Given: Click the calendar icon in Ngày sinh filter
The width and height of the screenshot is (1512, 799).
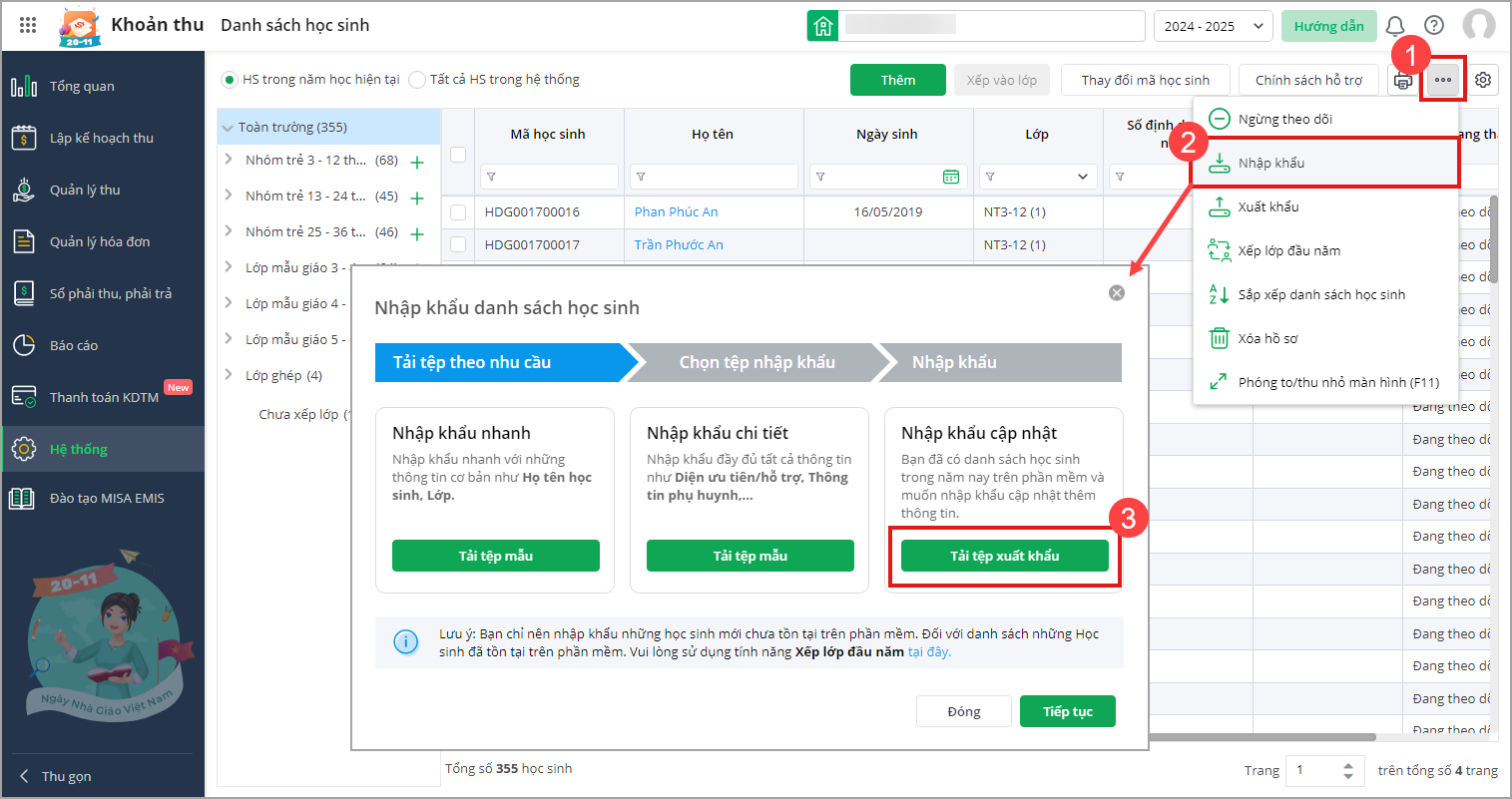Looking at the screenshot, I should coord(951,177).
